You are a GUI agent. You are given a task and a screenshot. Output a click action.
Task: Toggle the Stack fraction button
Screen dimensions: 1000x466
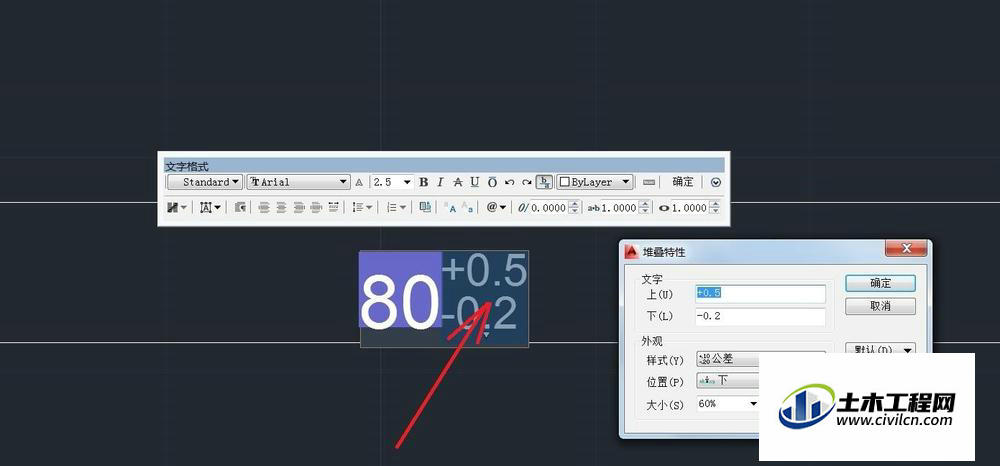coord(544,182)
